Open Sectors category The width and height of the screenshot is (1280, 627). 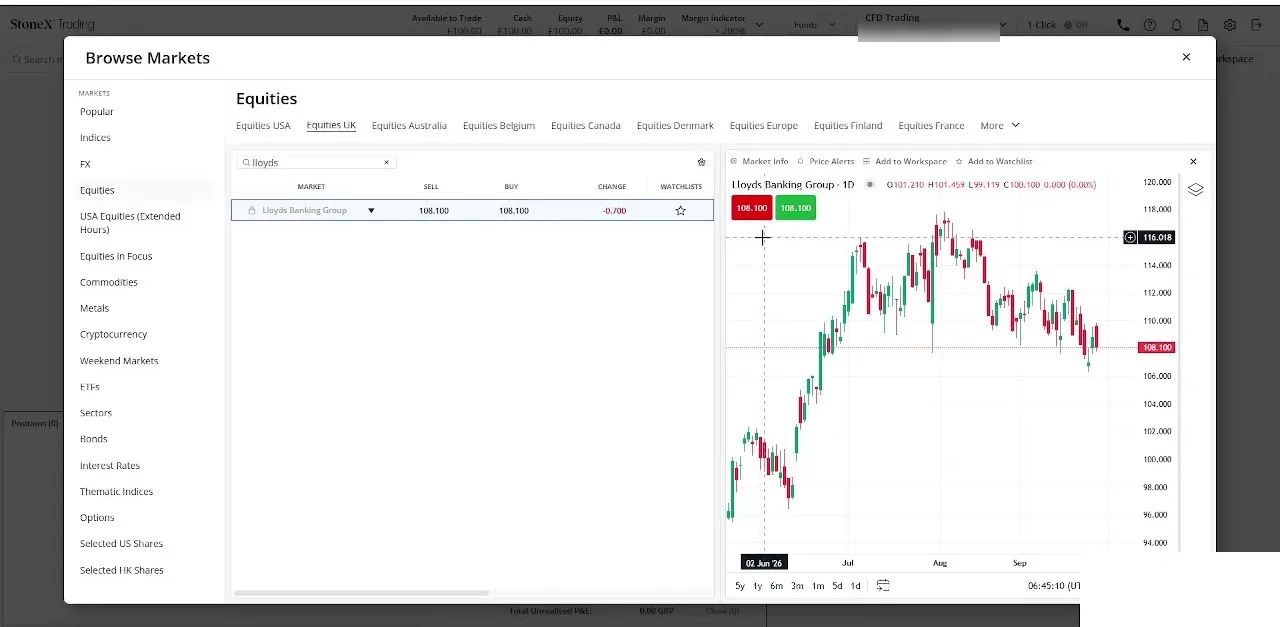(x=96, y=413)
